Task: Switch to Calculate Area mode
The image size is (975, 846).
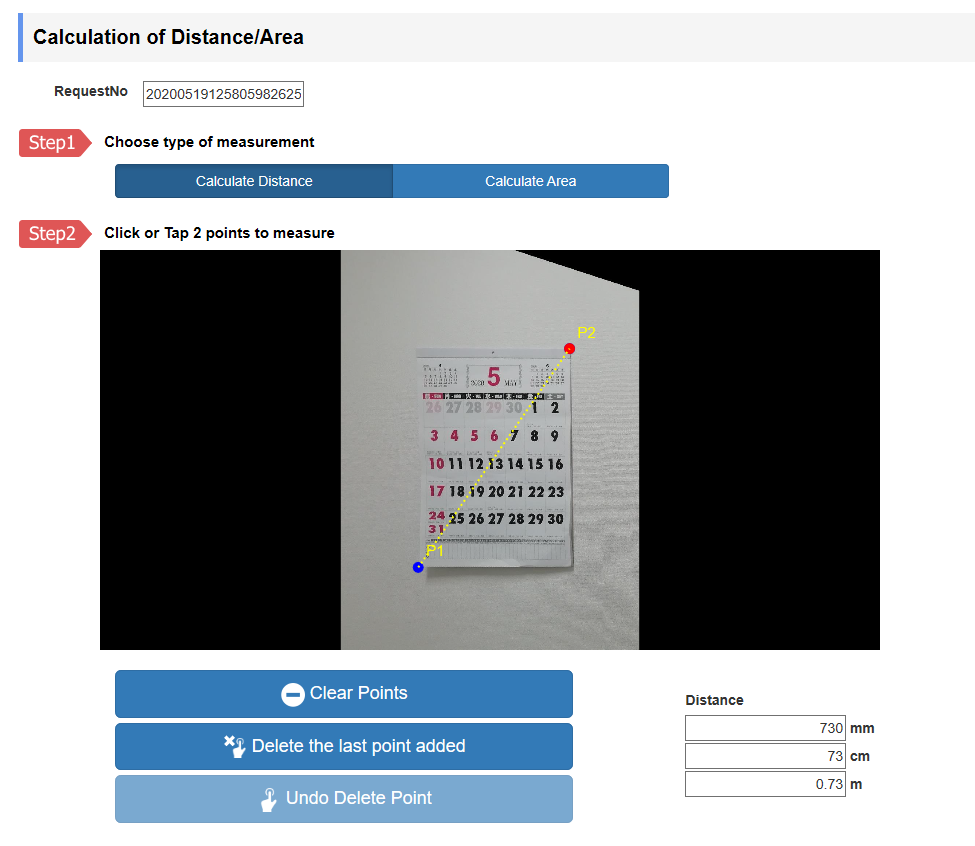Action: click(530, 181)
